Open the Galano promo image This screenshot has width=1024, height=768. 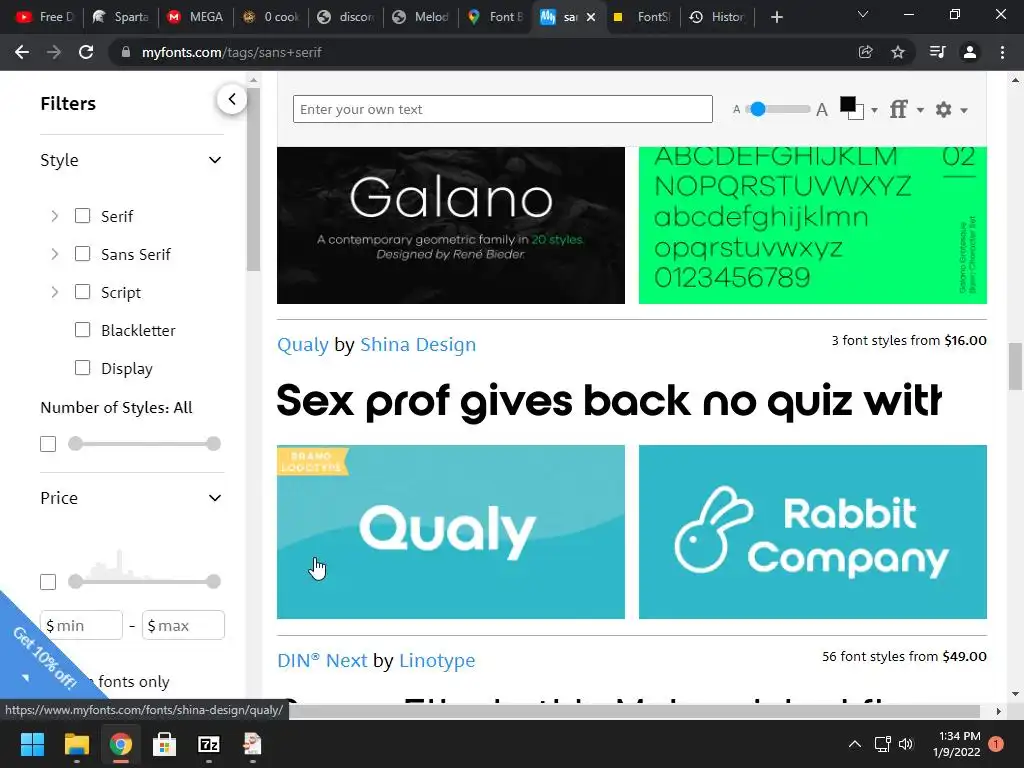click(451, 225)
